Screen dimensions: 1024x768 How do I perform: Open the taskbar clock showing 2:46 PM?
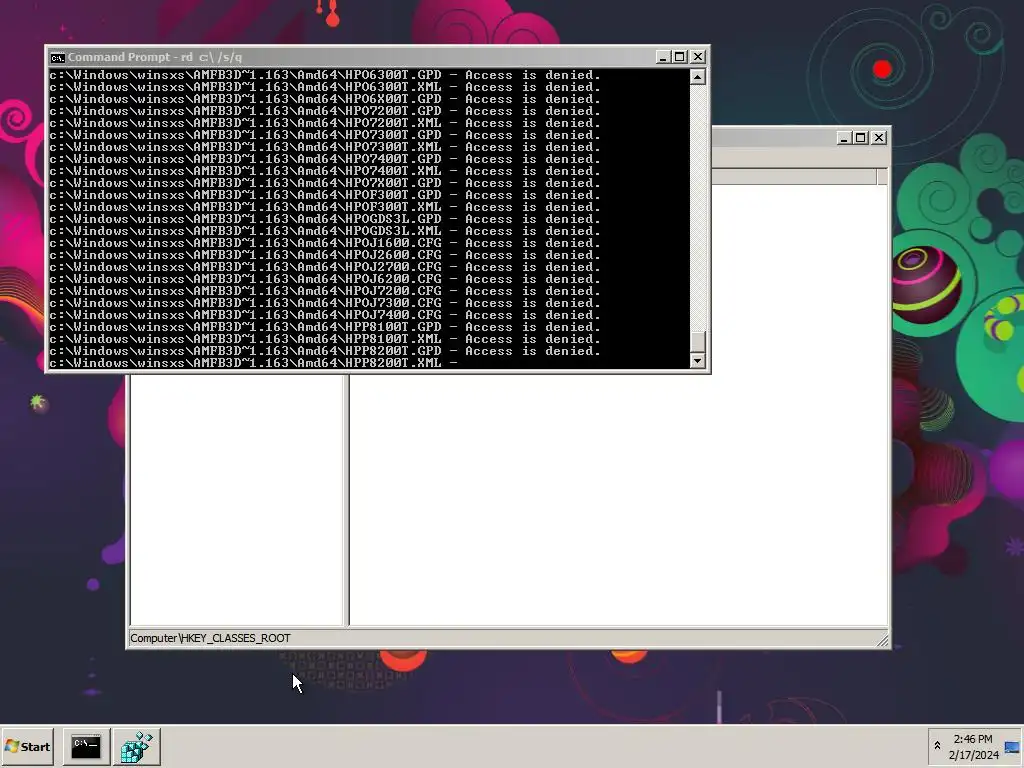pos(972,739)
